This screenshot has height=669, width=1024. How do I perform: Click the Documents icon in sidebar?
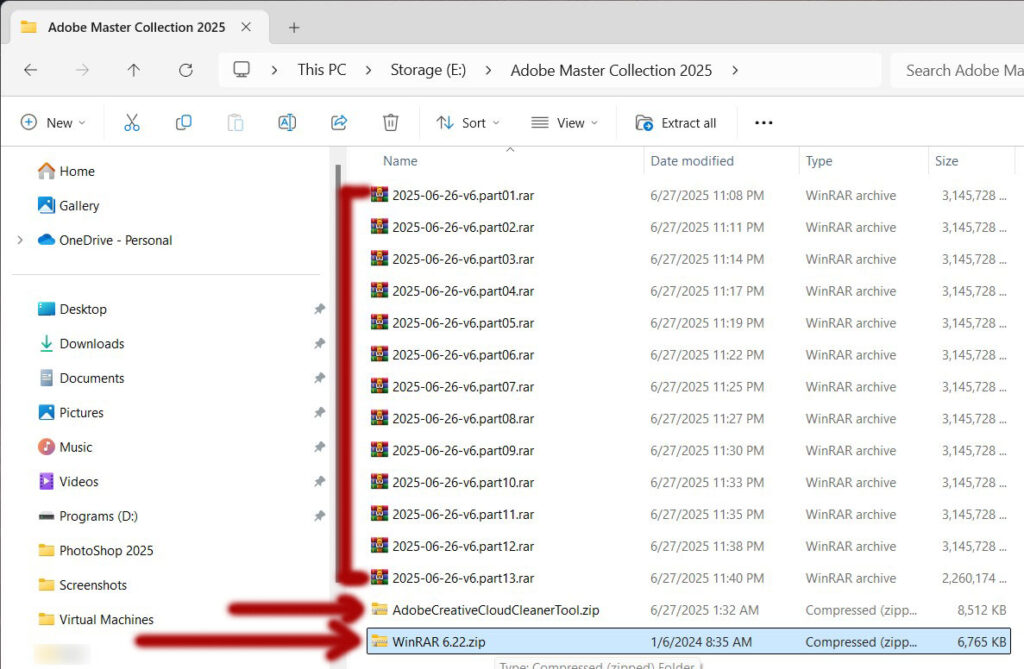[46, 378]
